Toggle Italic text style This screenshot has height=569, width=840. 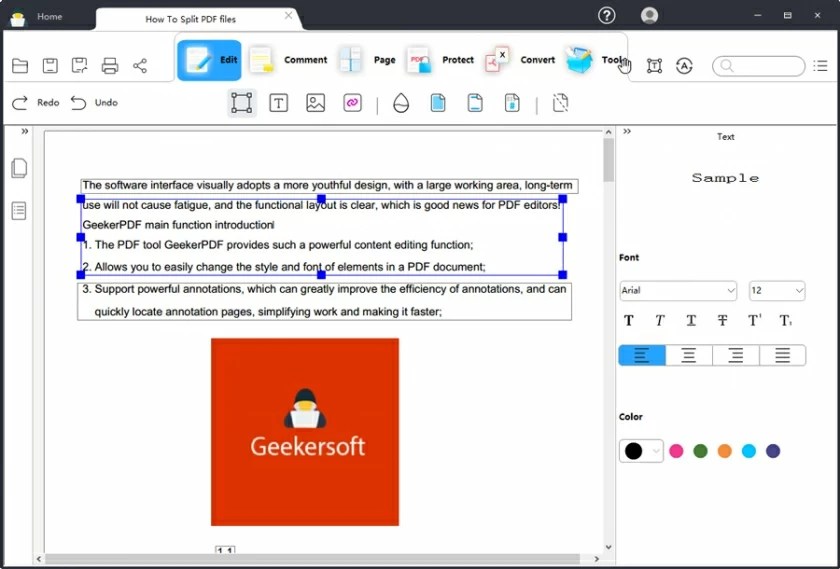(660, 320)
